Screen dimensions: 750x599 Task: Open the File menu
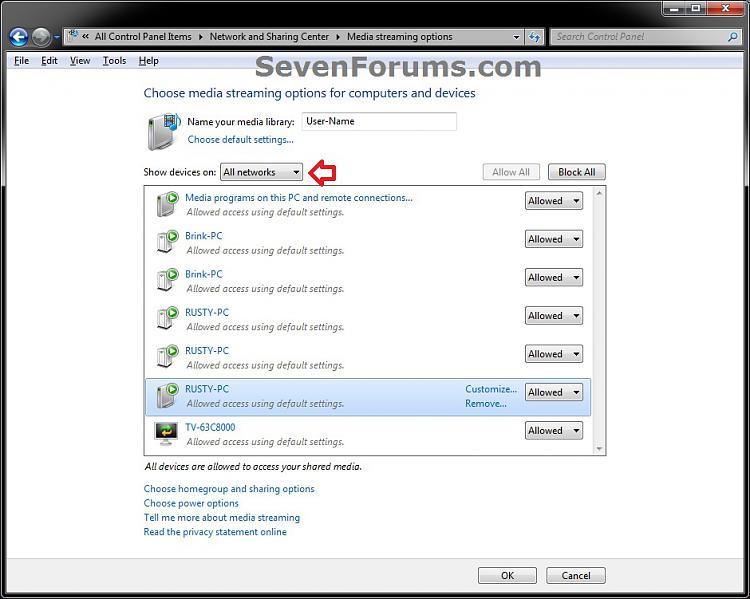pyautogui.click(x=22, y=61)
